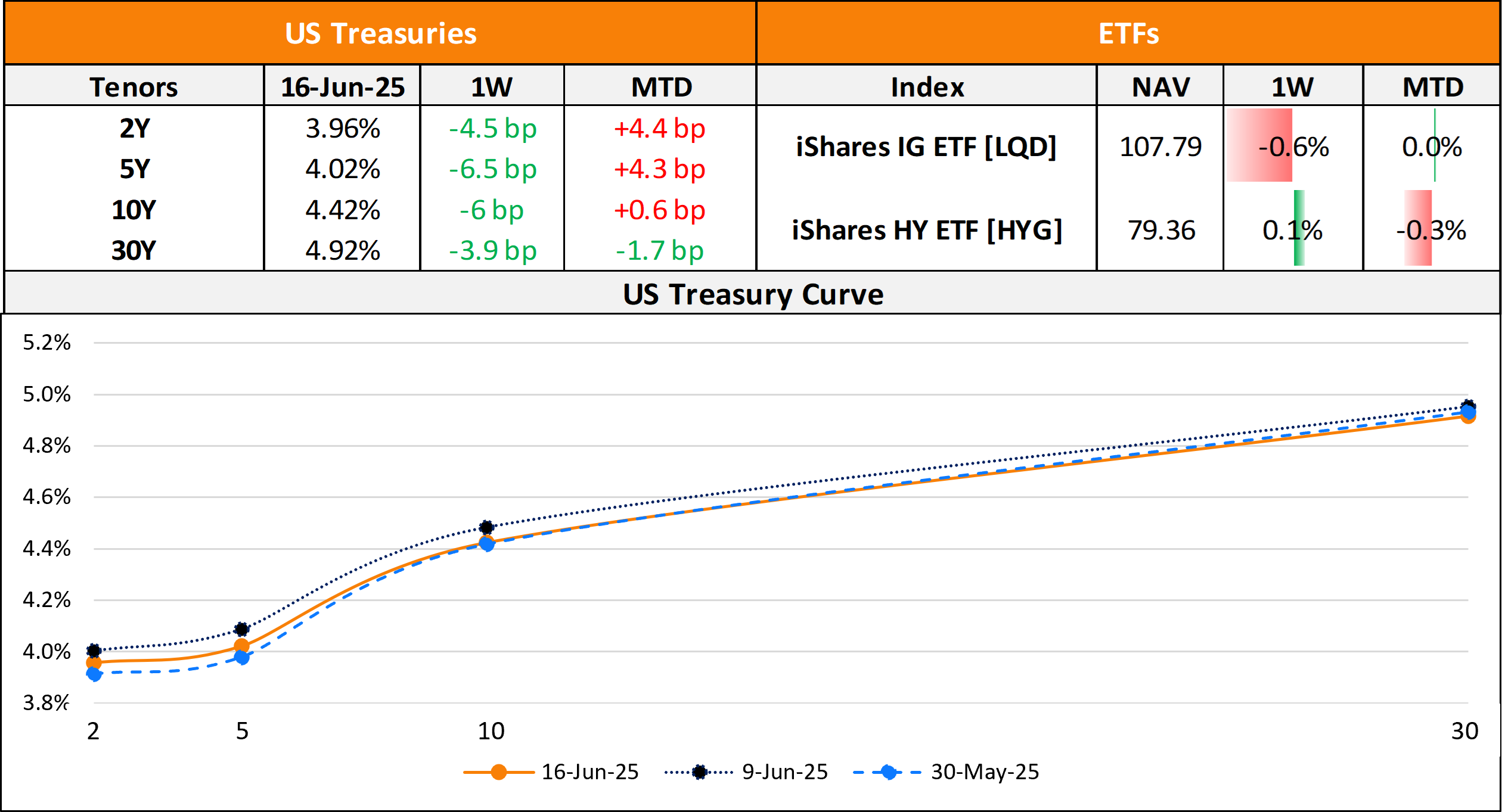Select the black dotted 10-year data point

point(486,527)
